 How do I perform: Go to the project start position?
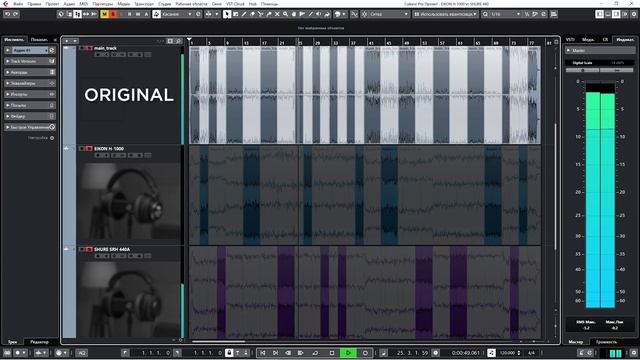coord(263,353)
